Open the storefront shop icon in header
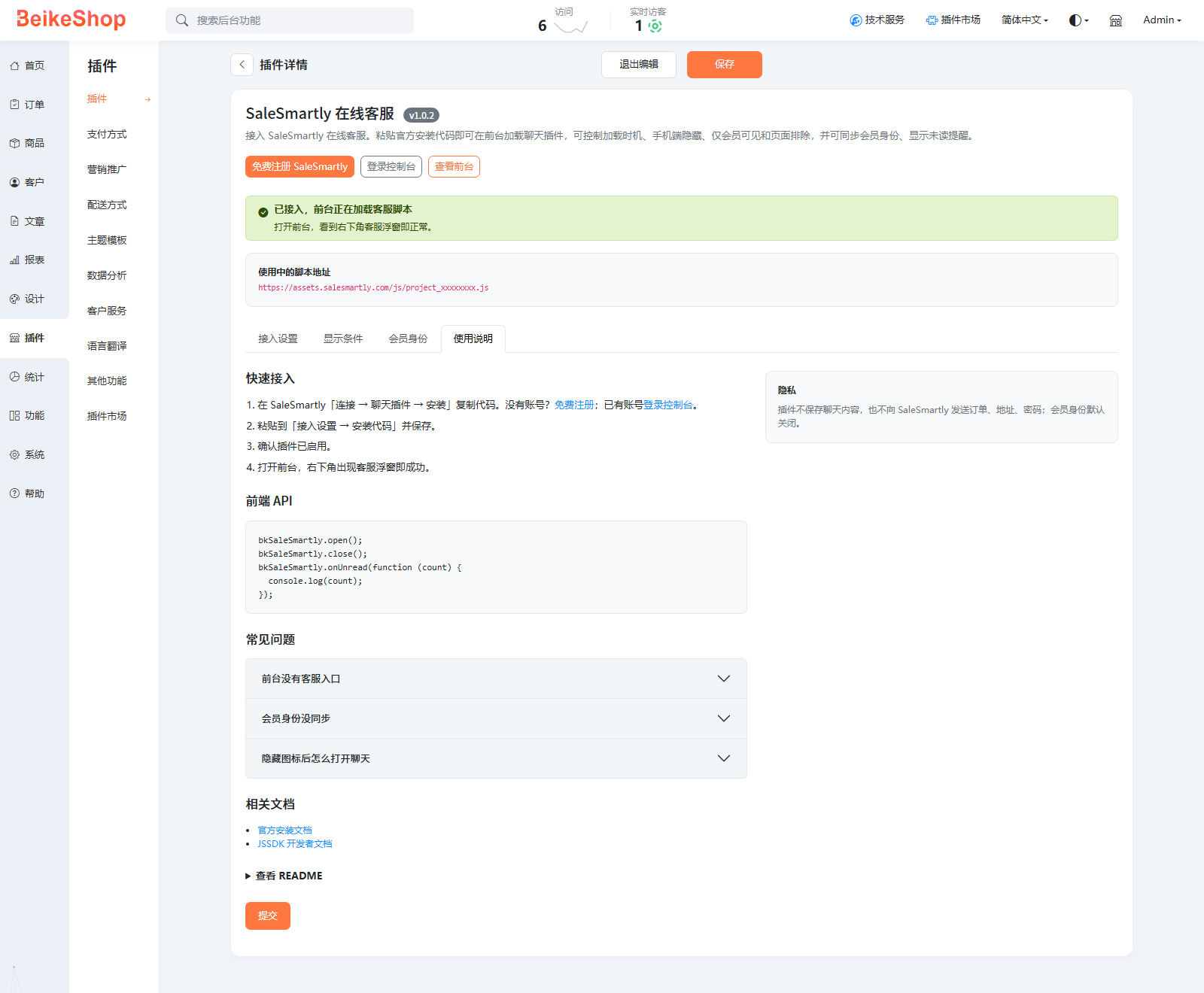This screenshot has width=1204, height=993. pos(1116,20)
